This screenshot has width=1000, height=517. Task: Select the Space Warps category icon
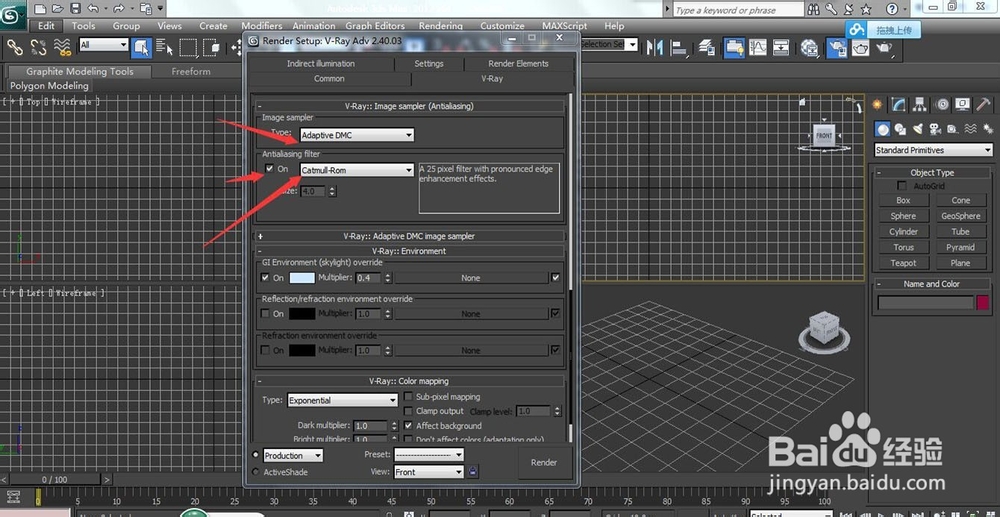click(970, 129)
